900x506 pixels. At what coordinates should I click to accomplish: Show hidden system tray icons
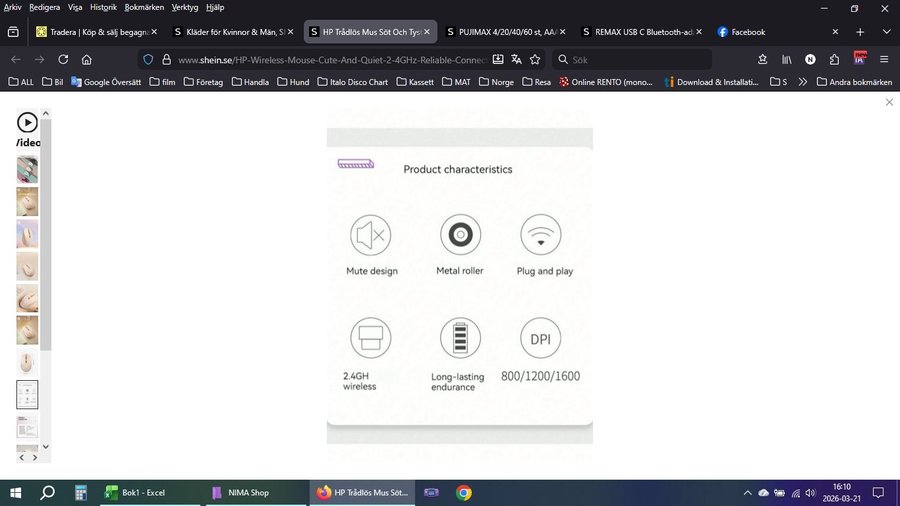pos(747,493)
